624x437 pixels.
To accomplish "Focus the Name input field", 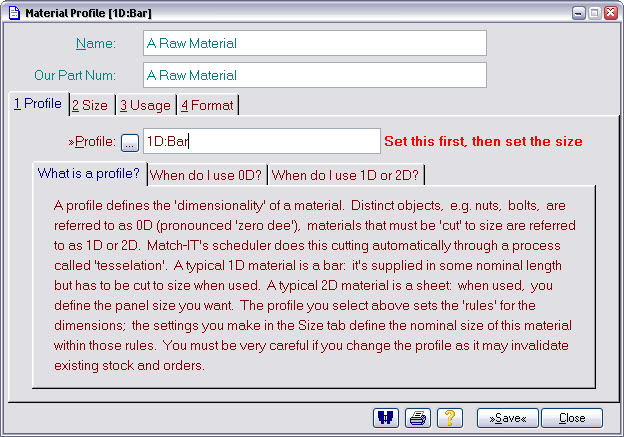I will pos(314,43).
